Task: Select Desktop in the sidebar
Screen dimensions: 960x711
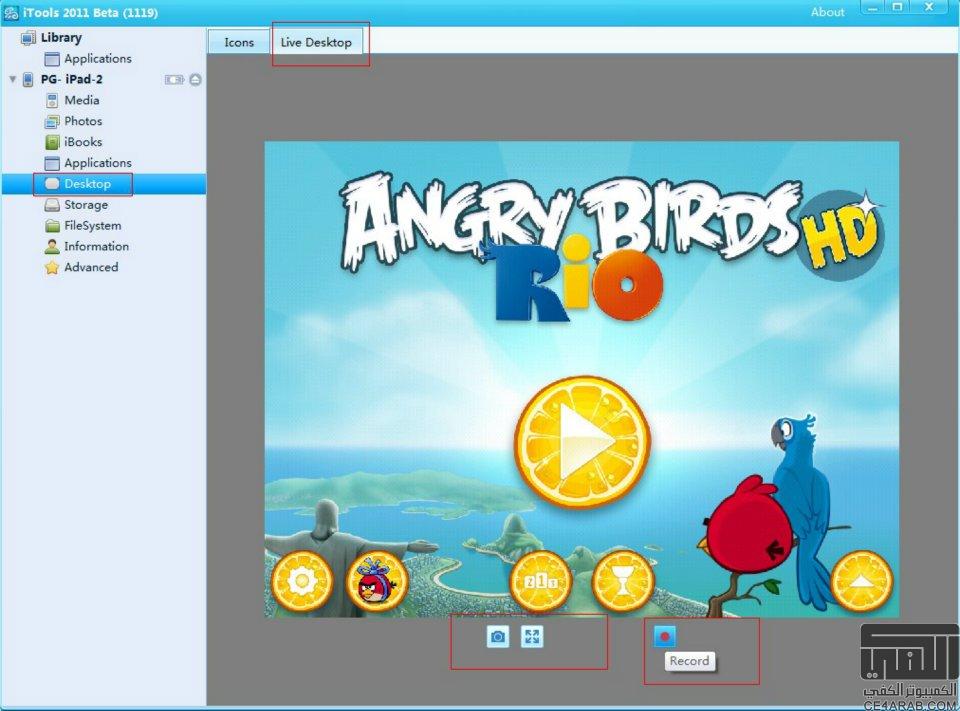Action: pos(103,184)
